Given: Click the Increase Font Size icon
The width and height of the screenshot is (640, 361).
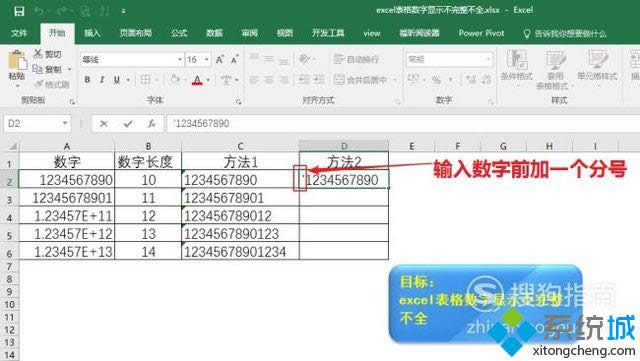Looking at the screenshot, I should click(219, 60).
